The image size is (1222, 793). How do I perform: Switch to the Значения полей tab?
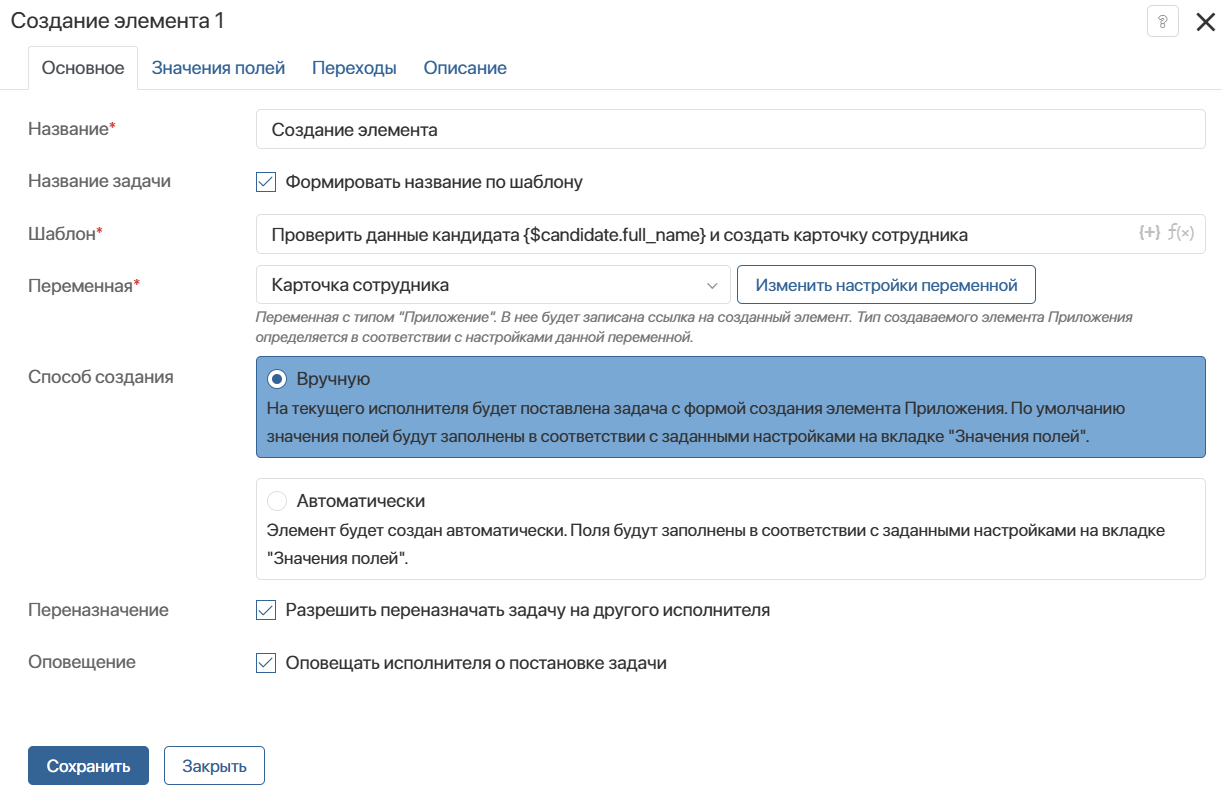click(218, 68)
